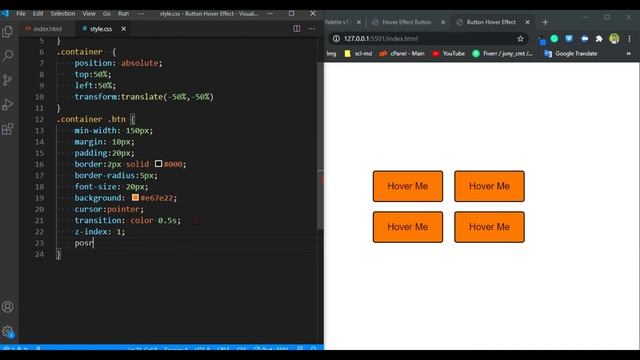Click the #000 border color swatch
Viewport: 640px width, 360px height.
158,164
